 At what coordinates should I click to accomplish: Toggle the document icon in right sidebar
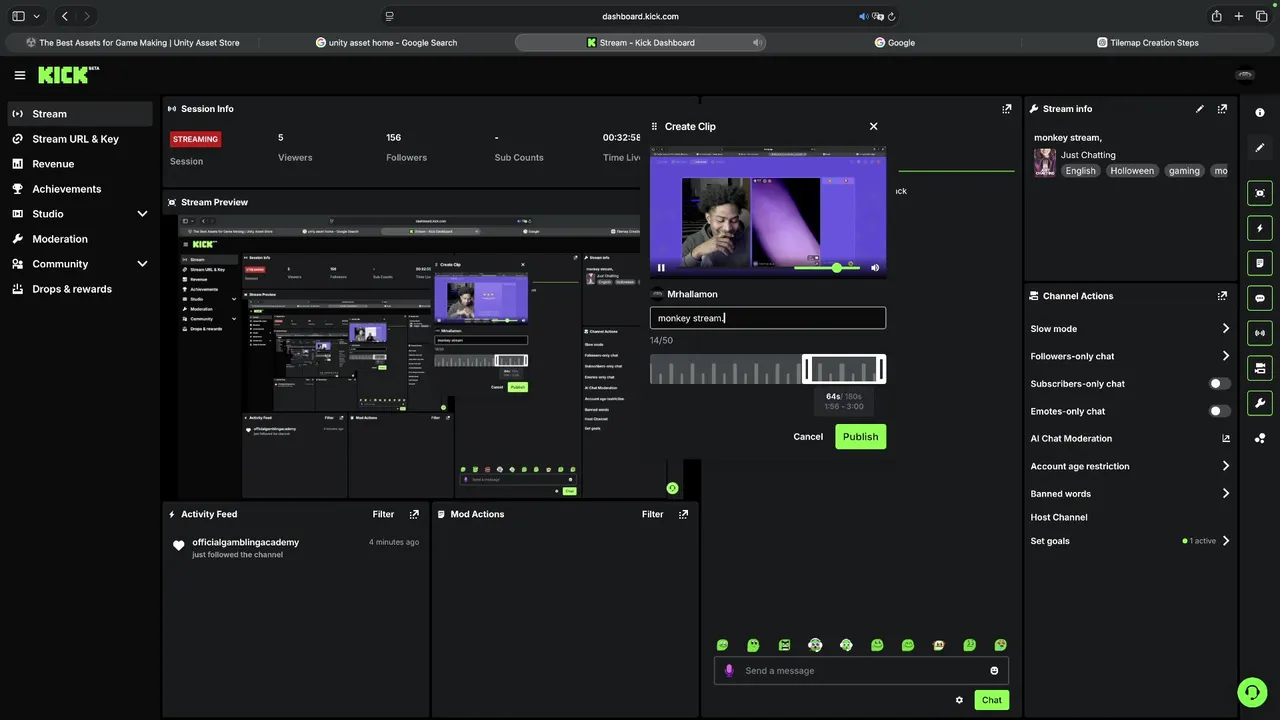coord(1260,263)
